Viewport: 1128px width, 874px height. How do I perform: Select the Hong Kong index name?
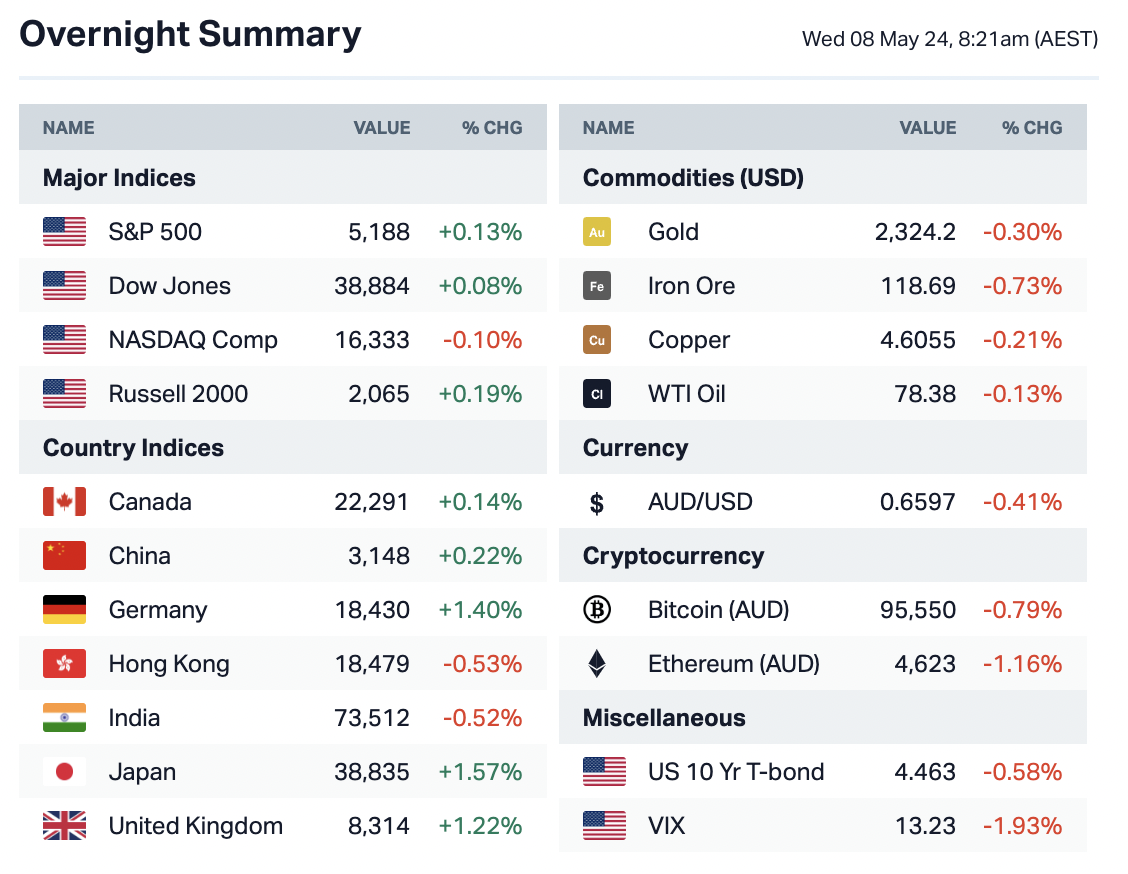169,664
